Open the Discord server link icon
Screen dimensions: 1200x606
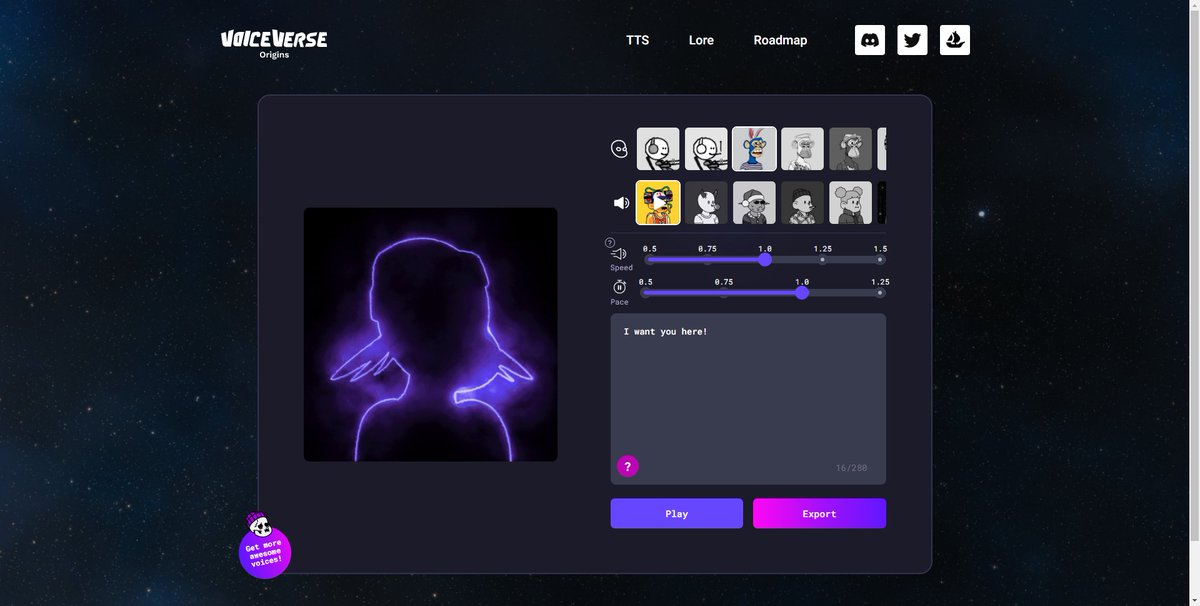[x=870, y=40]
